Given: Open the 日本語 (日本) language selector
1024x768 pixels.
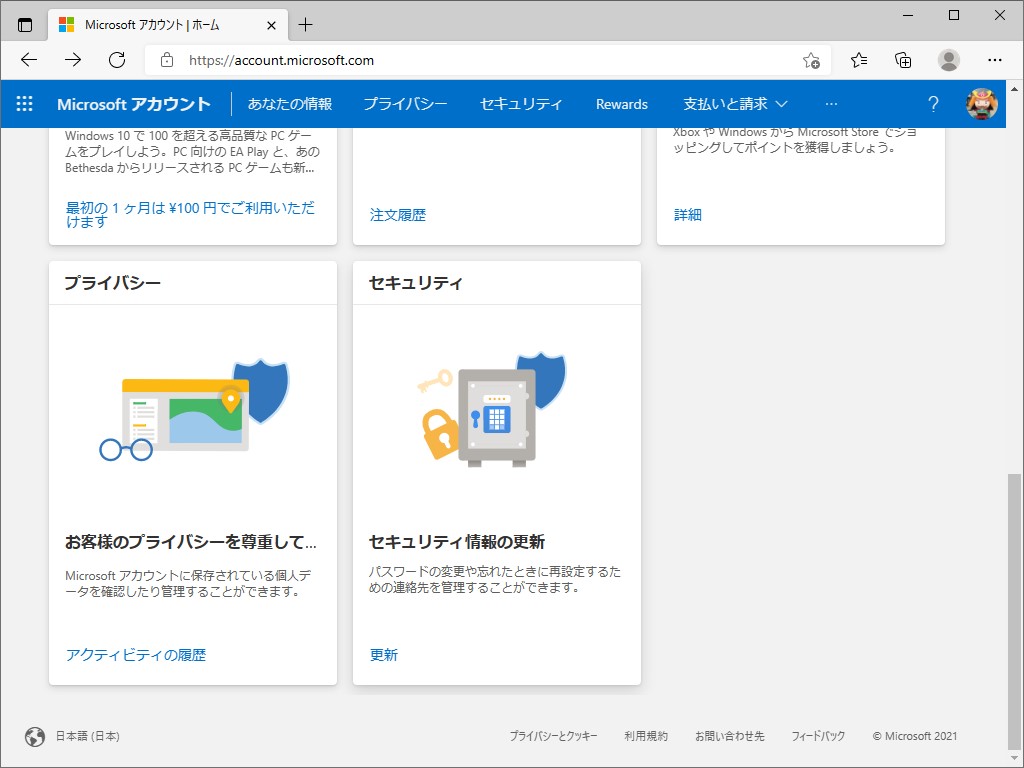Looking at the screenshot, I should (x=88, y=735).
